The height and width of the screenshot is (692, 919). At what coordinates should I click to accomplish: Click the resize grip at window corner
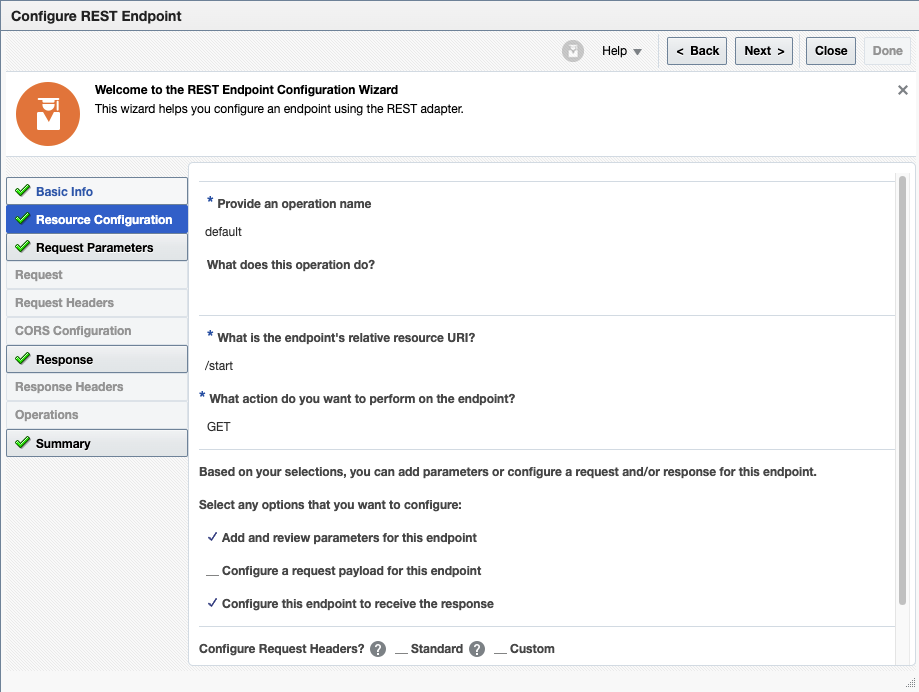point(910,683)
